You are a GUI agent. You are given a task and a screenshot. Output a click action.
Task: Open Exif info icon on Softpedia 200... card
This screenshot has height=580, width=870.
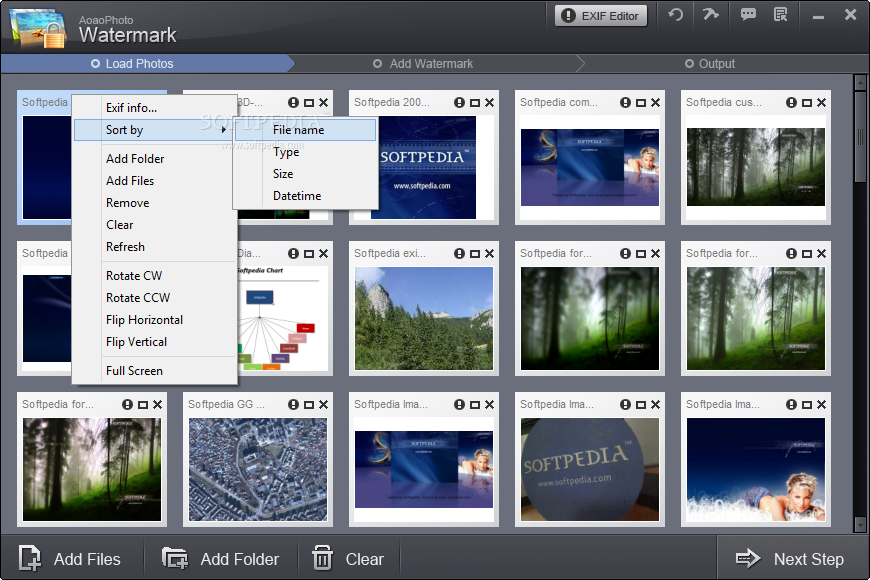459,103
